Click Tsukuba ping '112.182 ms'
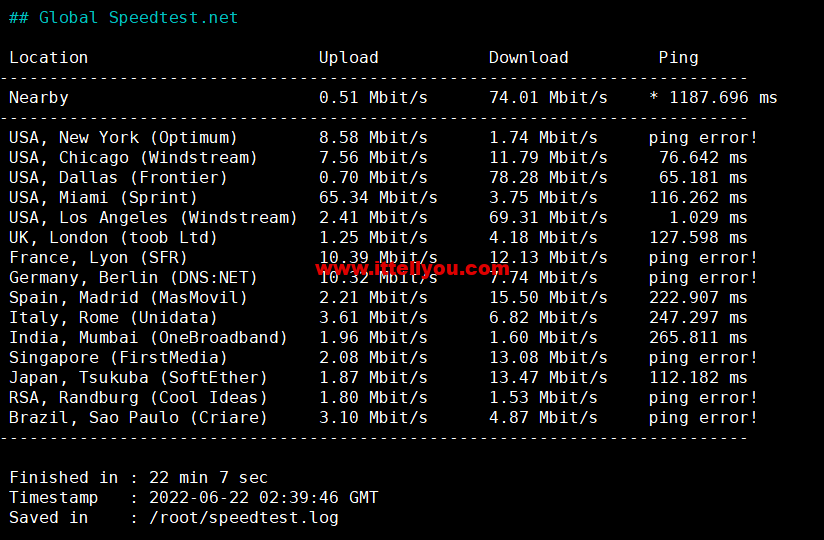The width and height of the screenshot is (824, 540). tap(698, 377)
